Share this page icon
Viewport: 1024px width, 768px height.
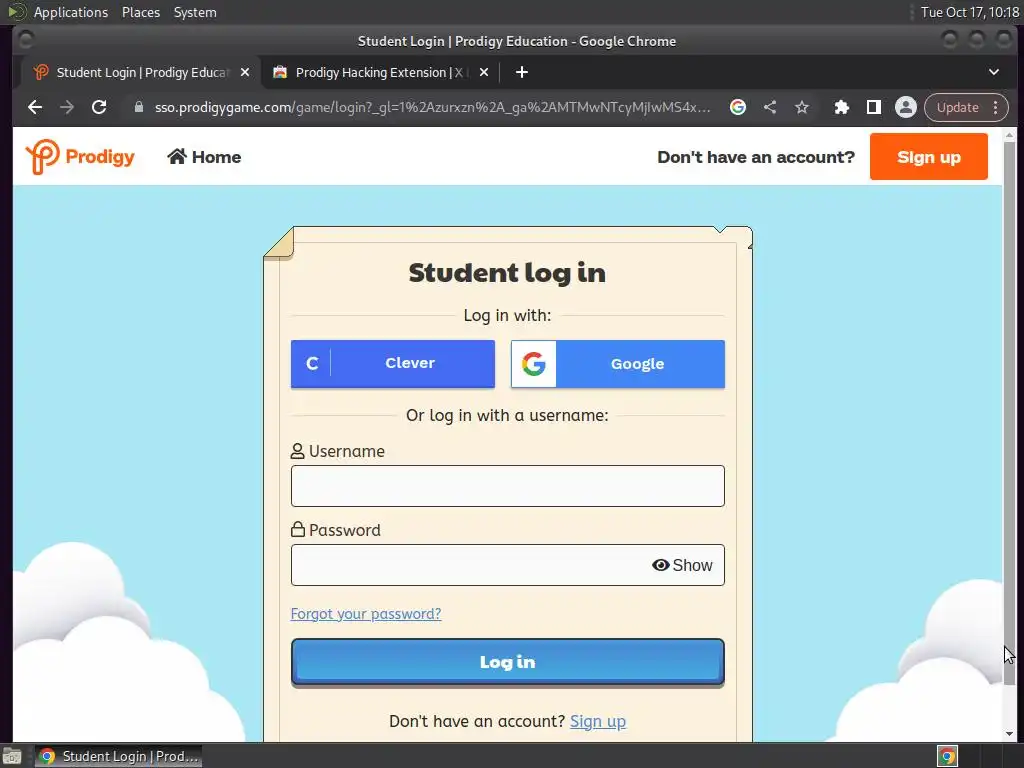(x=770, y=107)
